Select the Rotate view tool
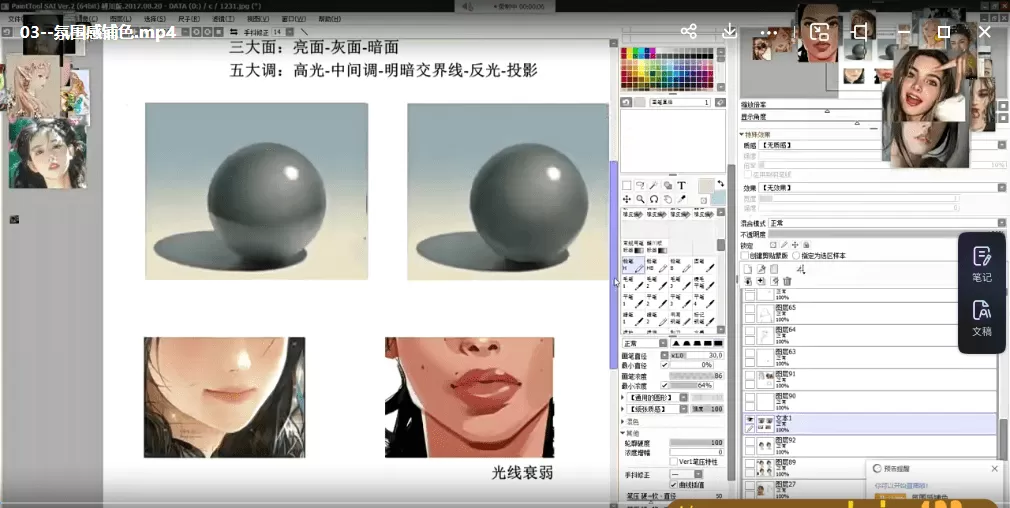This screenshot has width=1010, height=508. (654, 199)
